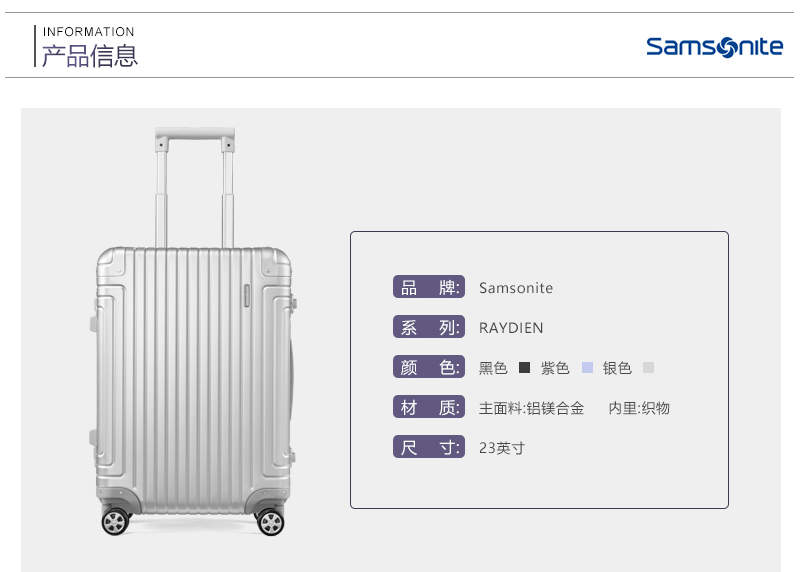The width and height of the screenshot is (802, 572).
Task: Select the silver color swatch
Action: click(x=649, y=367)
